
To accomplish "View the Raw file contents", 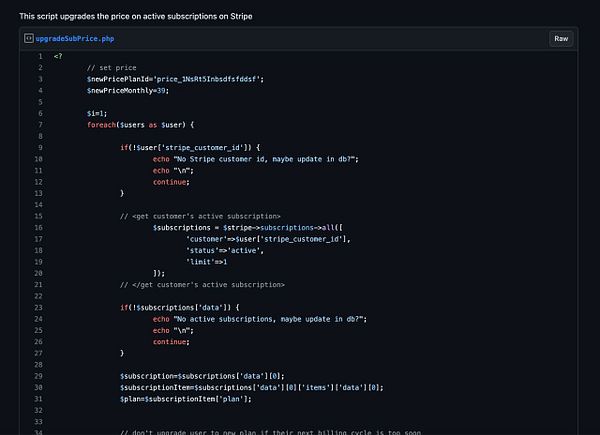I will point(561,39).
